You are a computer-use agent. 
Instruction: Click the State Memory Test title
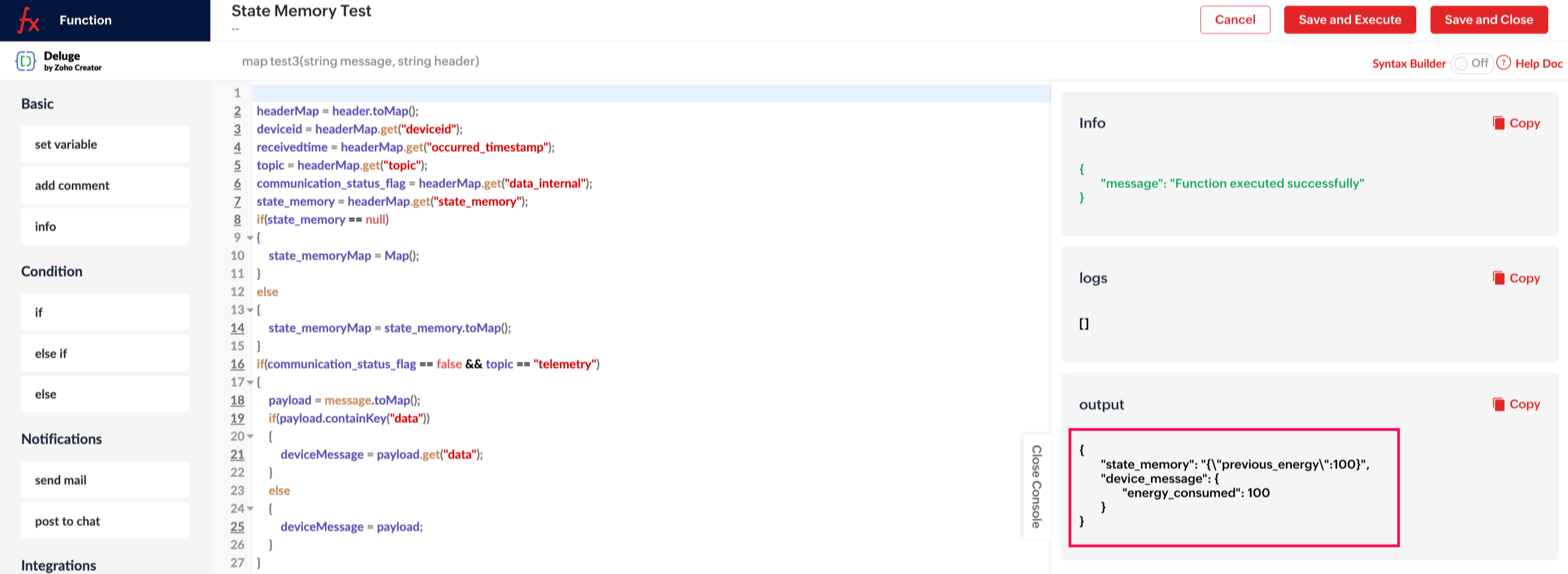click(301, 11)
